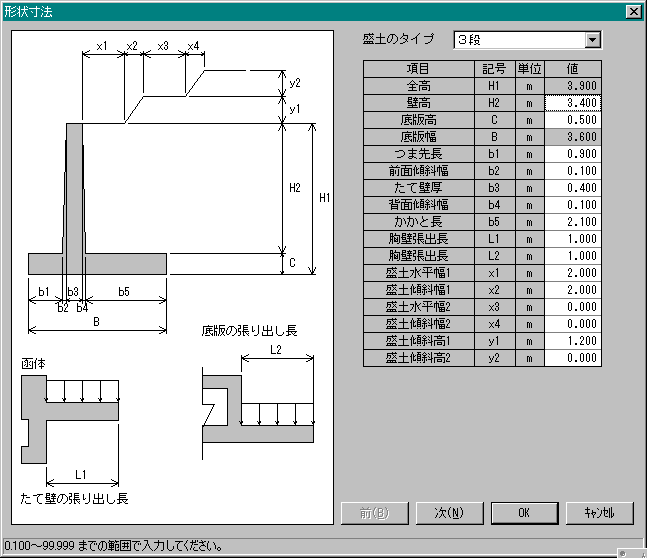Click the 記号 column header

[x=495, y=69]
